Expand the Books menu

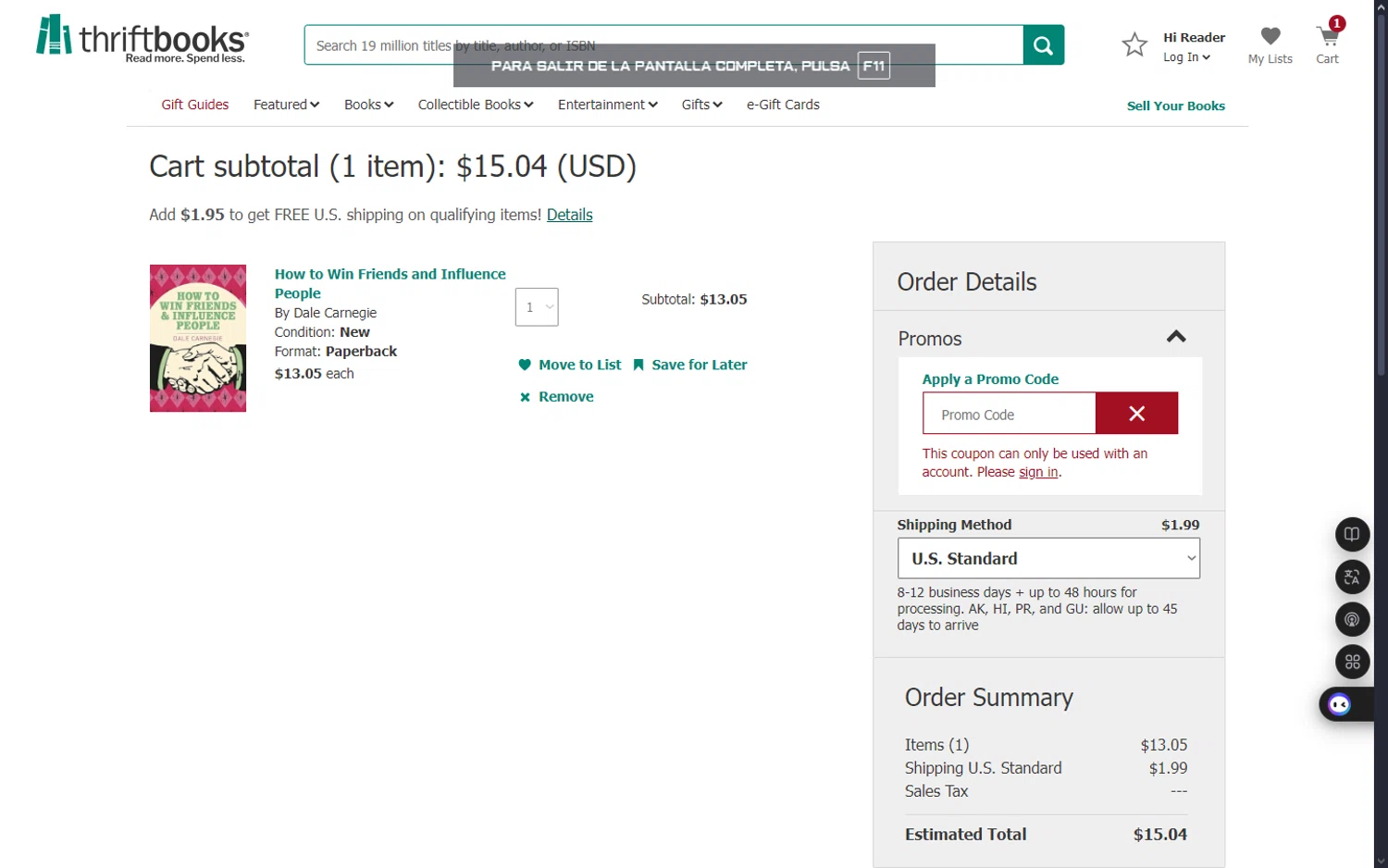point(368,105)
